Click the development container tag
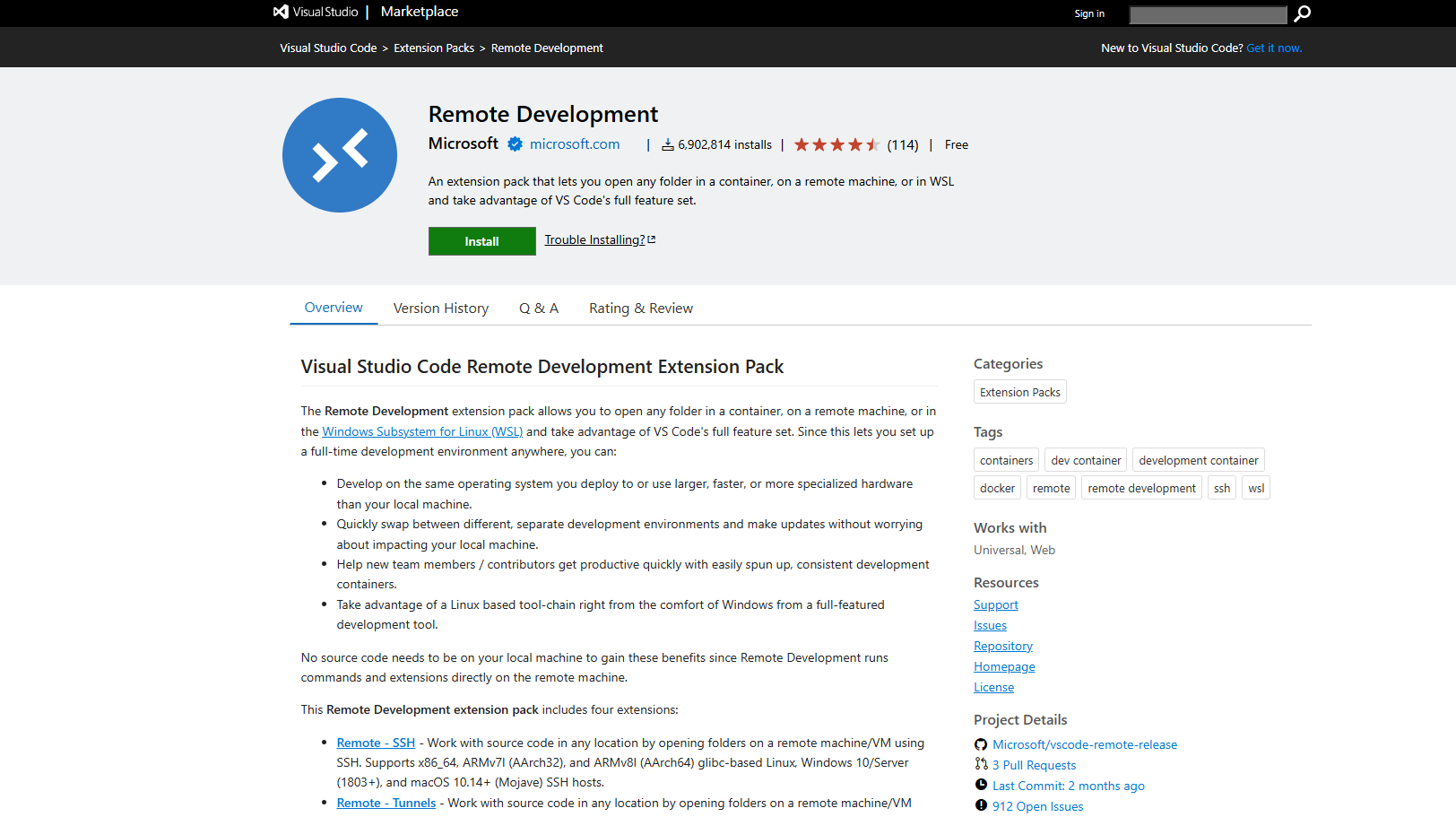The width and height of the screenshot is (1456, 817). pyautogui.click(x=1199, y=460)
